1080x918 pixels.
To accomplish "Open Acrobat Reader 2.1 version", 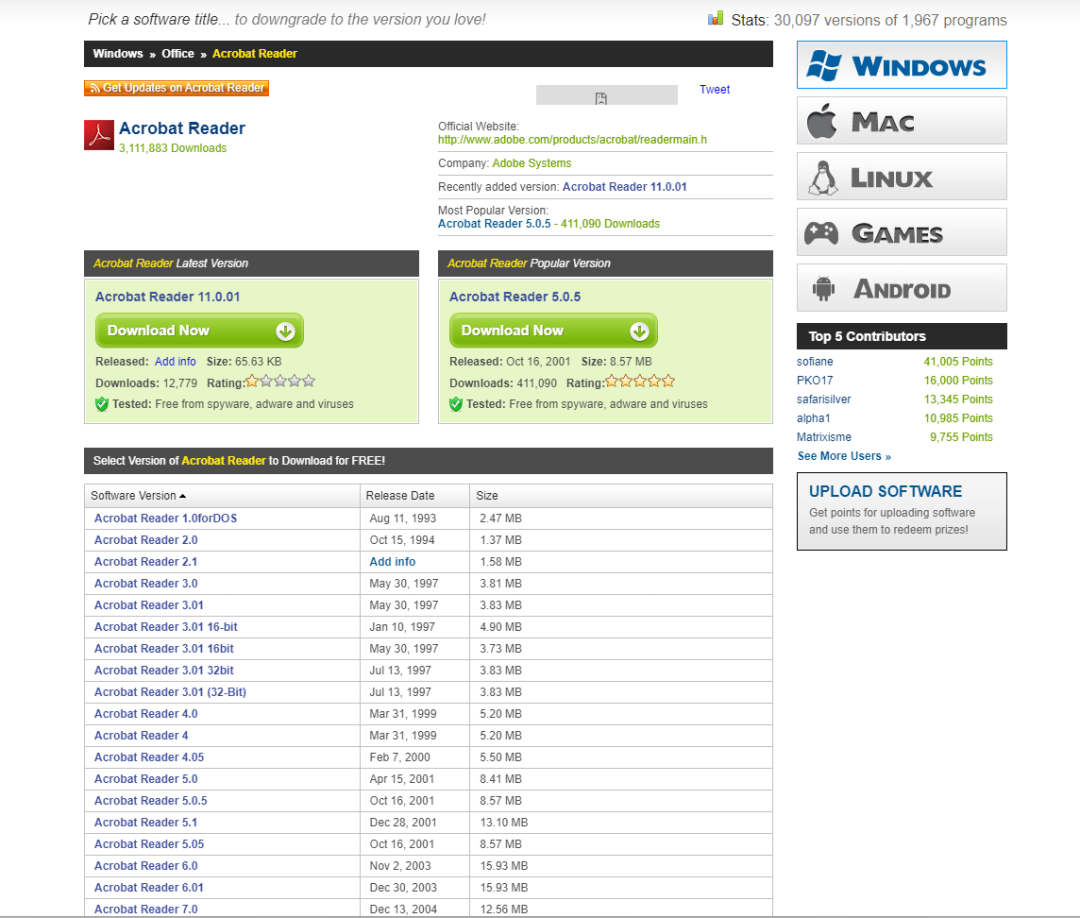I will point(145,562).
